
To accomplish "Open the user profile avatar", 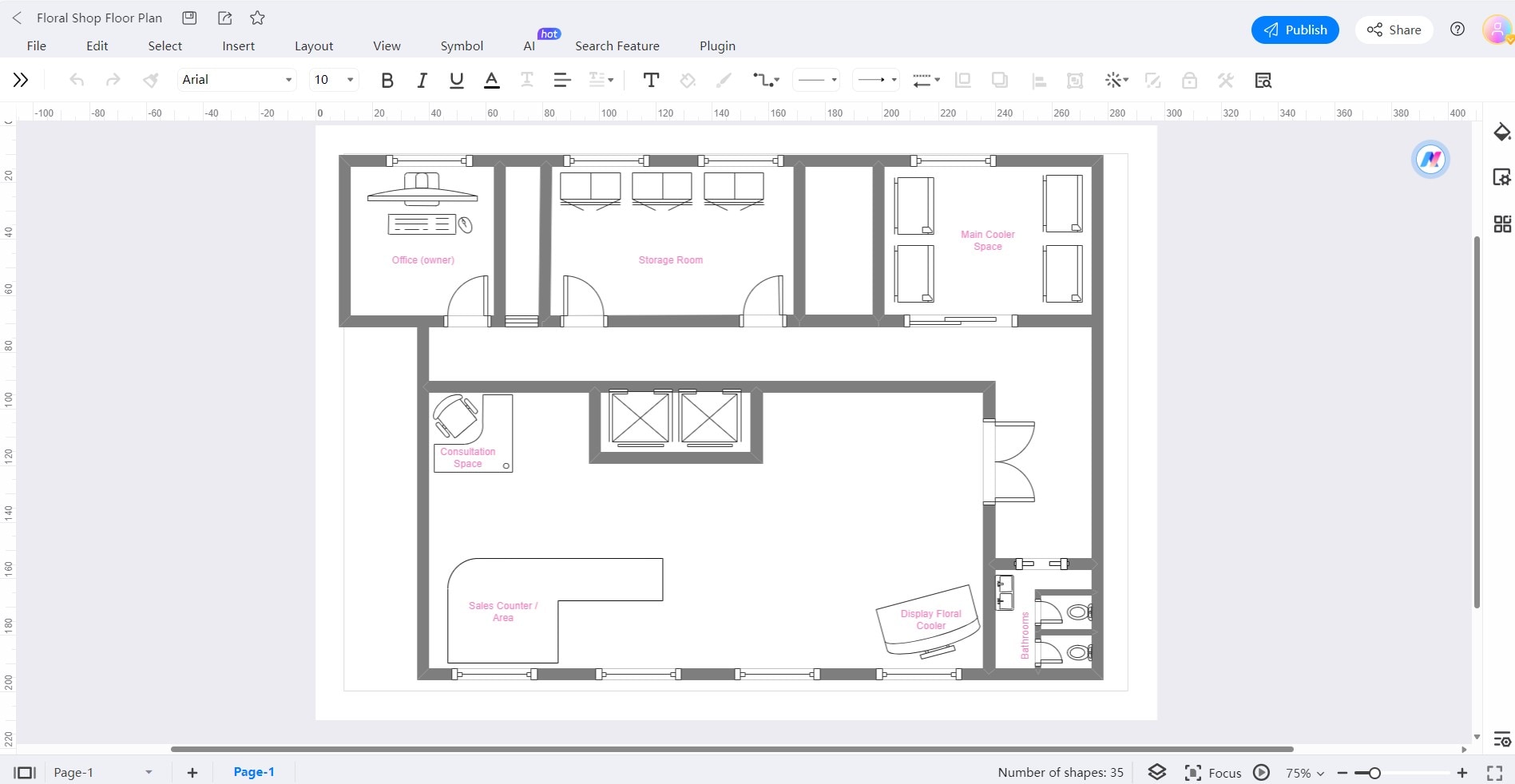I will tap(1497, 30).
